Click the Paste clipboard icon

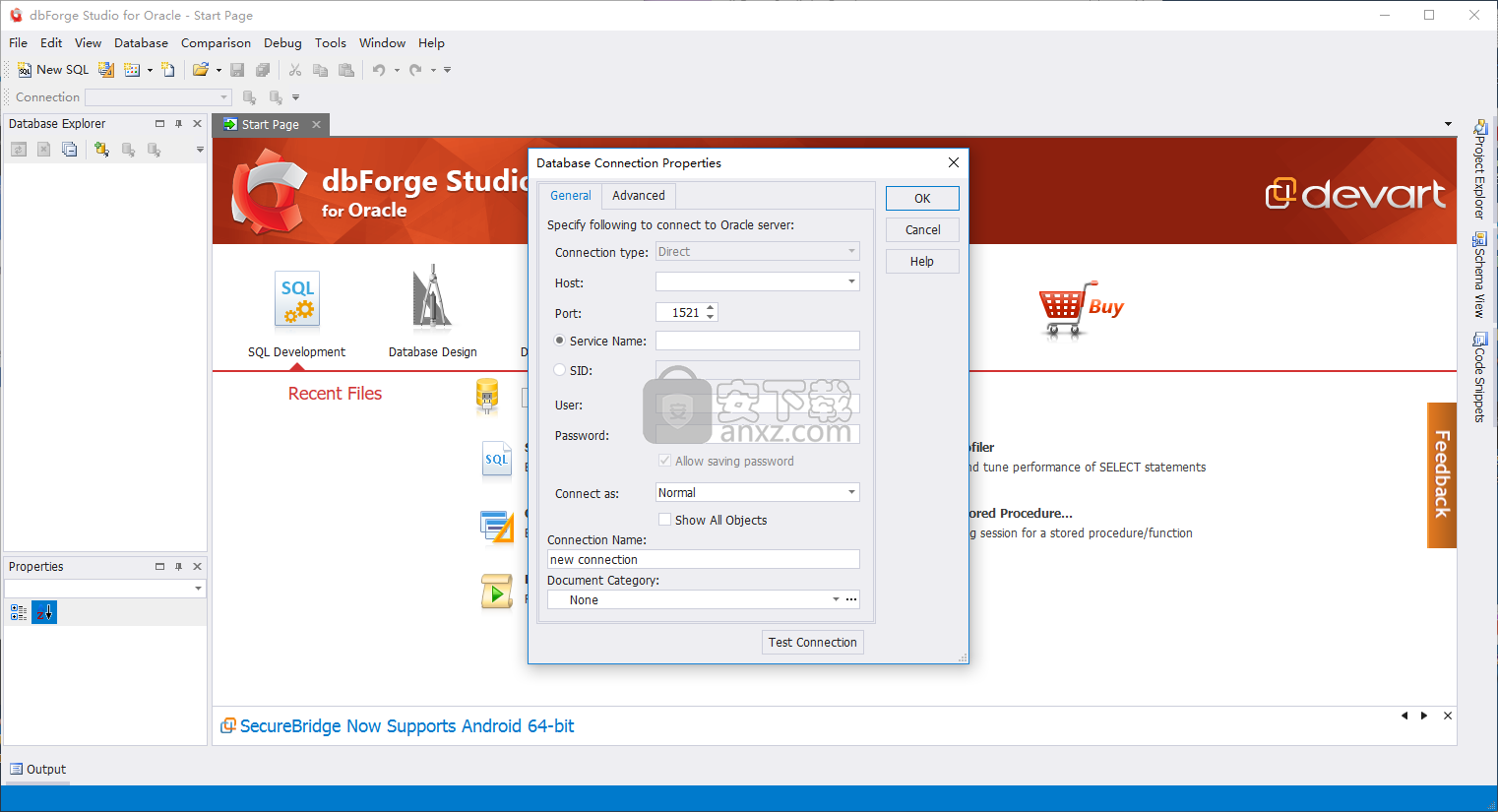pos(345,70)
